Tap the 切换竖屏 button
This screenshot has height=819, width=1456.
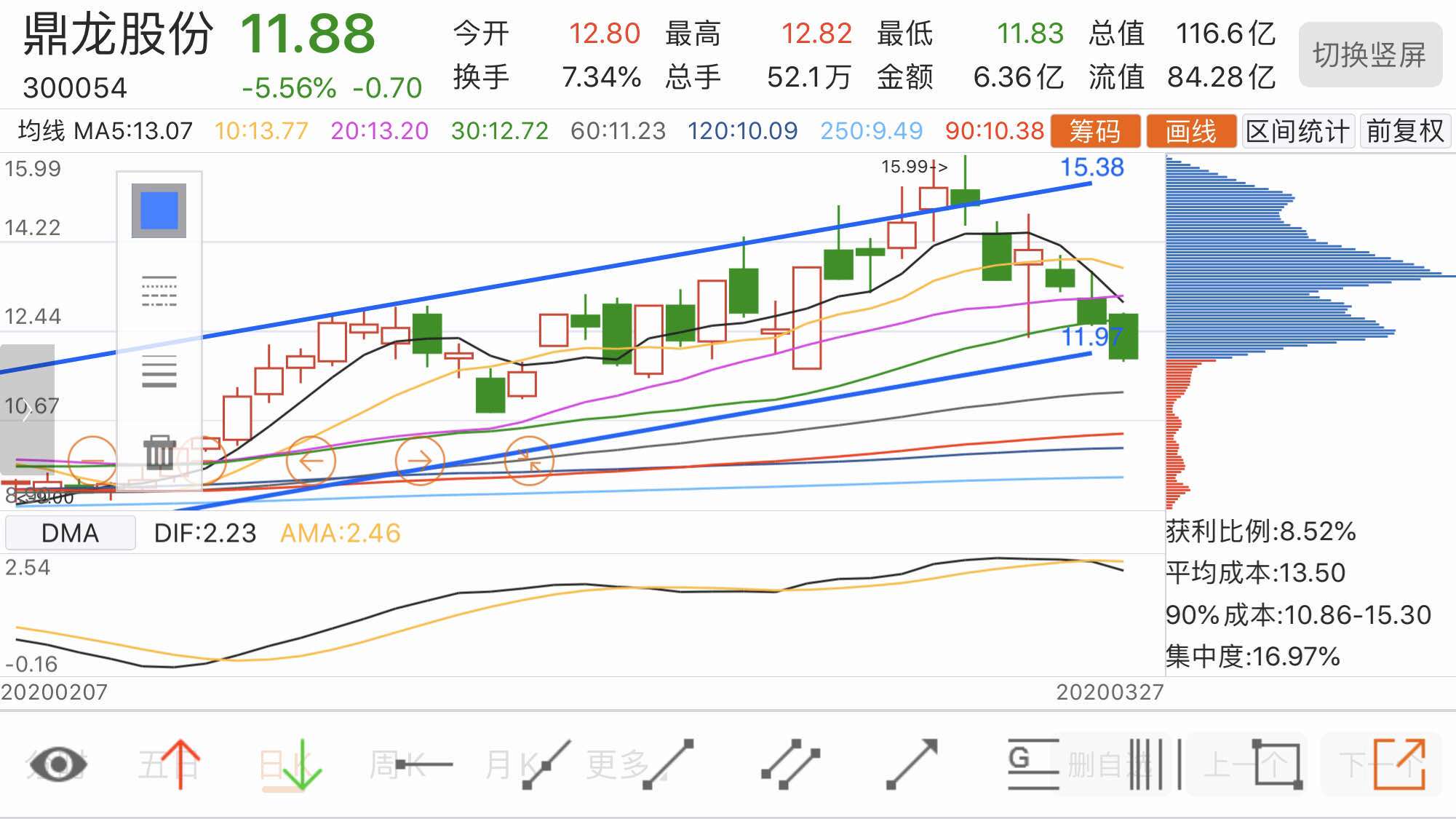click(1370, 55)
